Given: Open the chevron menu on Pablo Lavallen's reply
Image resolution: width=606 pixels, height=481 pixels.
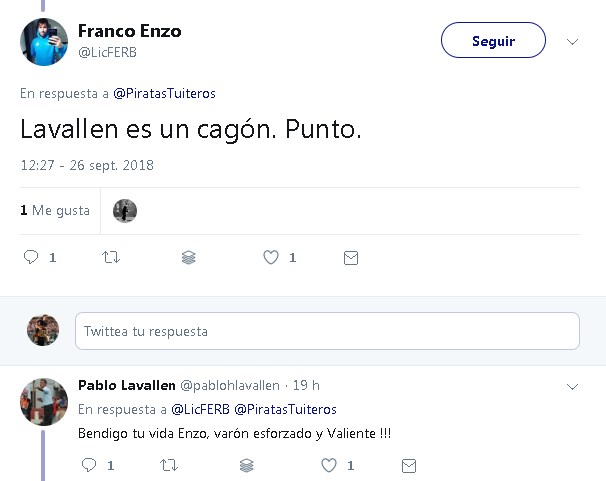Looking at the screenshot, I should coord(572,386).
